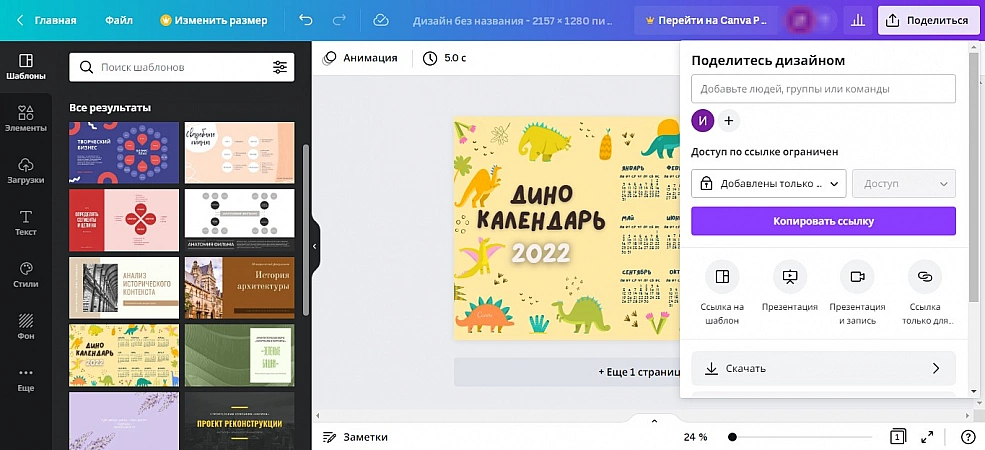Go back to Главная home
The height and width of the screenshot is (450, 985).
(x=47, y=20)
